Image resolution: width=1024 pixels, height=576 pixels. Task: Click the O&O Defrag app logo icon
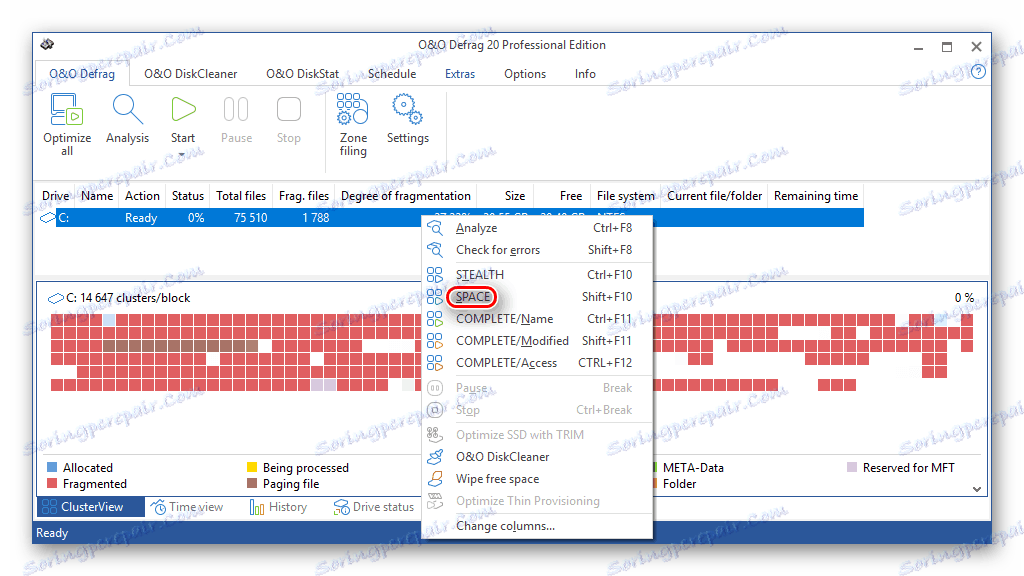(47, 44)
